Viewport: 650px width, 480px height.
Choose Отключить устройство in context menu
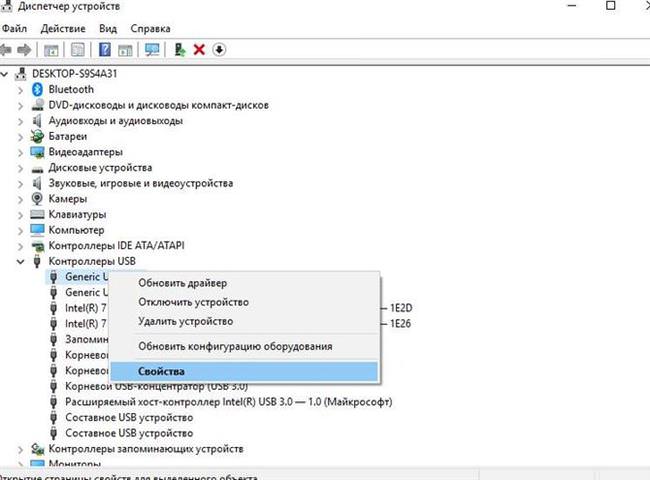point(245,302)
